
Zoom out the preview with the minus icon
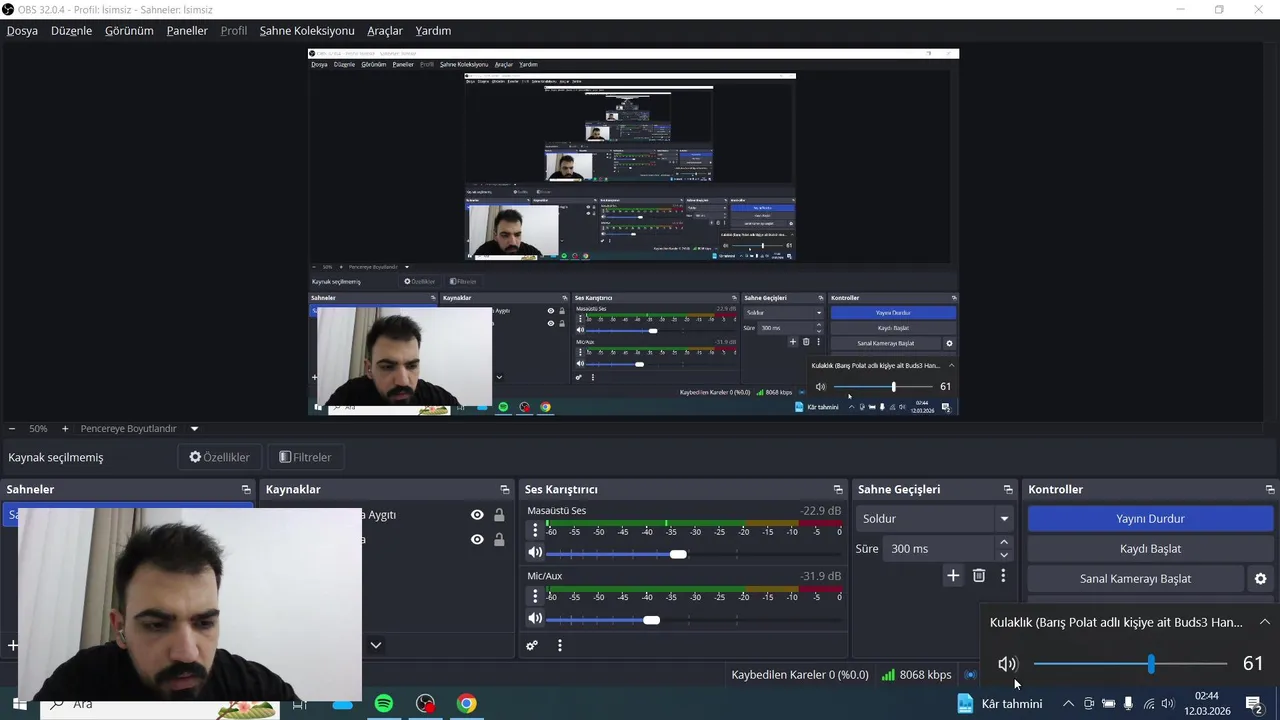[12, 428]
